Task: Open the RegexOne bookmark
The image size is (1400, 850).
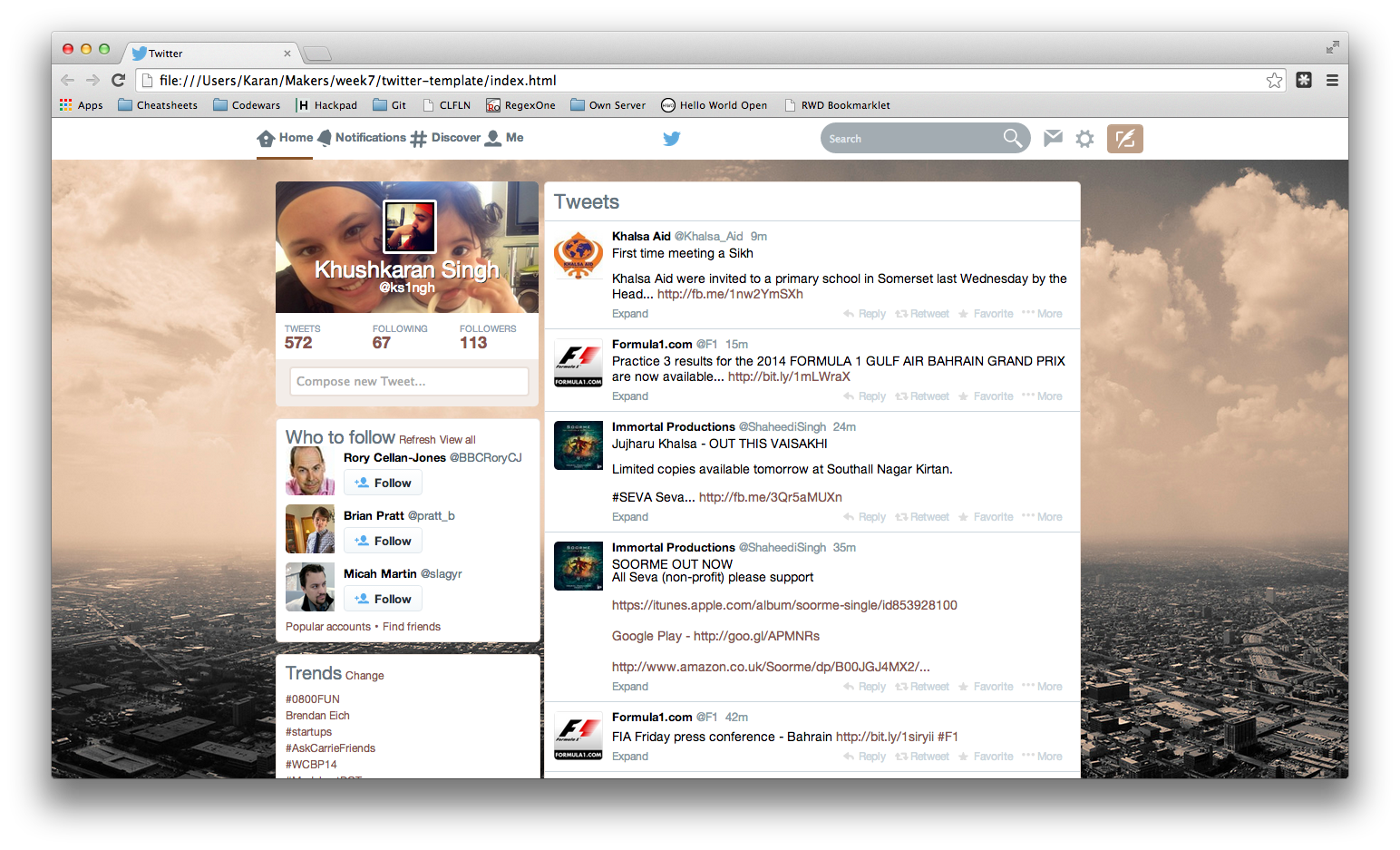Action: pos(520,105)
